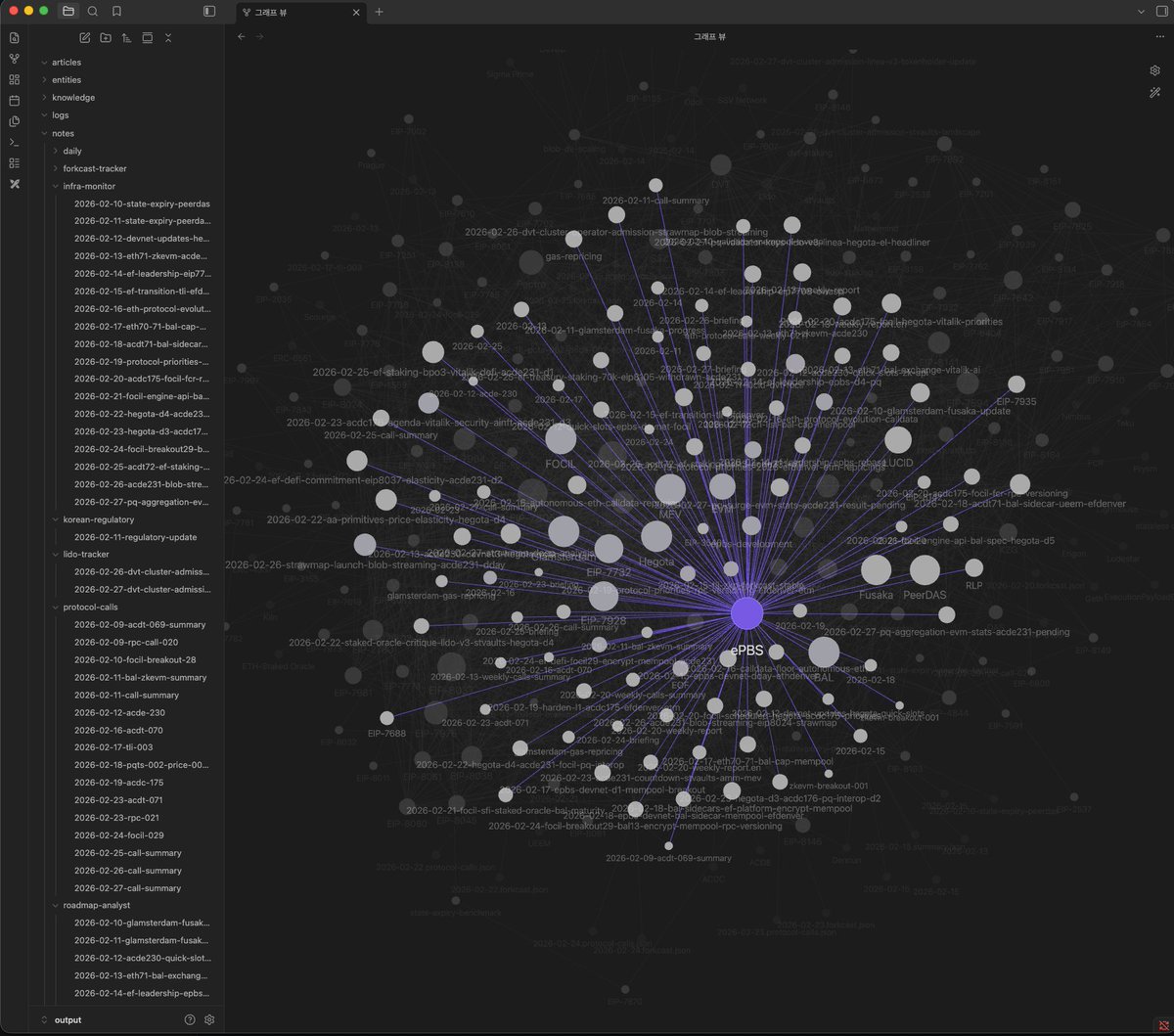
Task: Open note 2026-02-27-pq-aggregation-ev
Action: click(x=142, y=502)
